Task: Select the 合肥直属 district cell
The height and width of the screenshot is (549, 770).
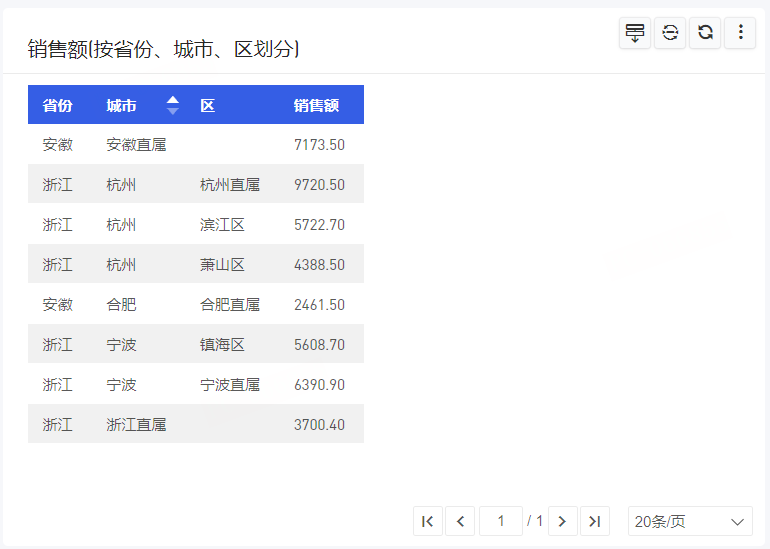Action: point(230,305)
